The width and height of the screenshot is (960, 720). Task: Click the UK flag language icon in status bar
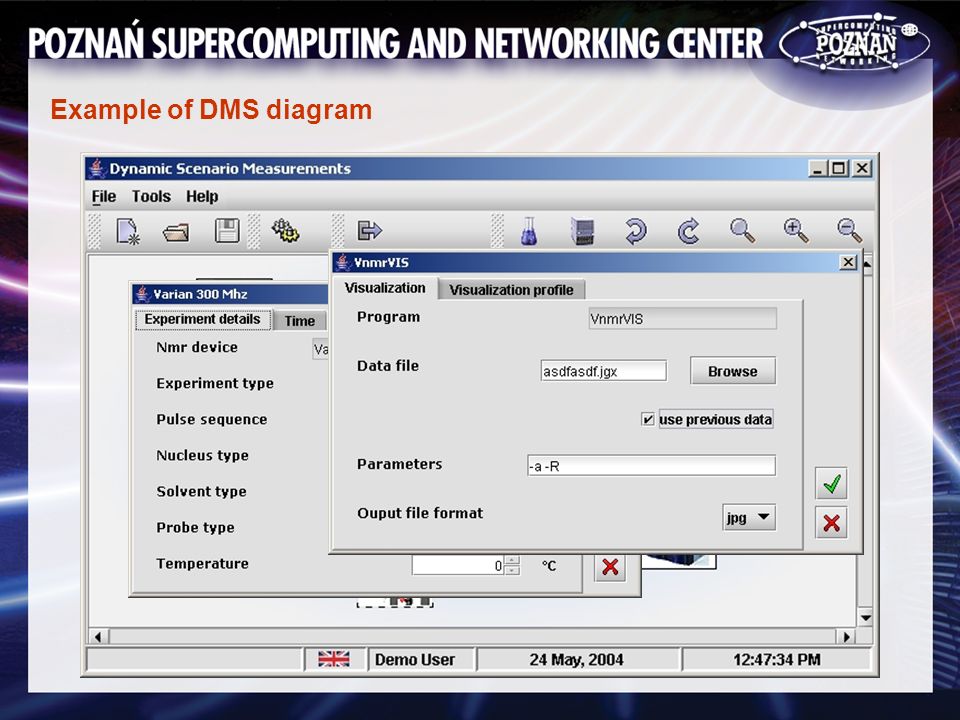point(334,659)
